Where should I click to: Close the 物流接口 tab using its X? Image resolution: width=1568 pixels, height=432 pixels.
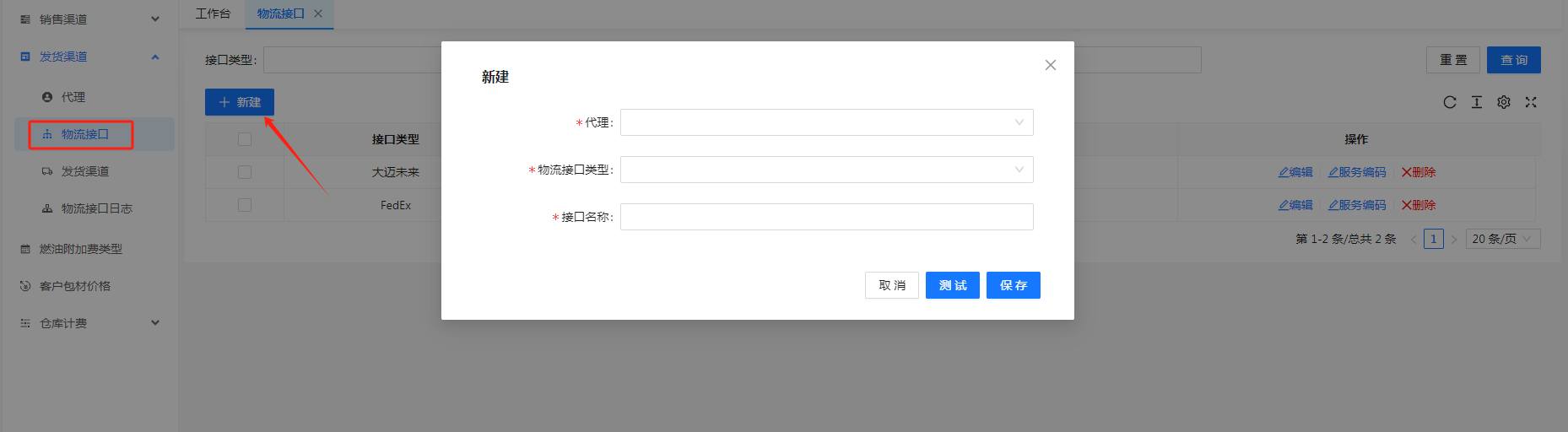(x=318, y=13)
